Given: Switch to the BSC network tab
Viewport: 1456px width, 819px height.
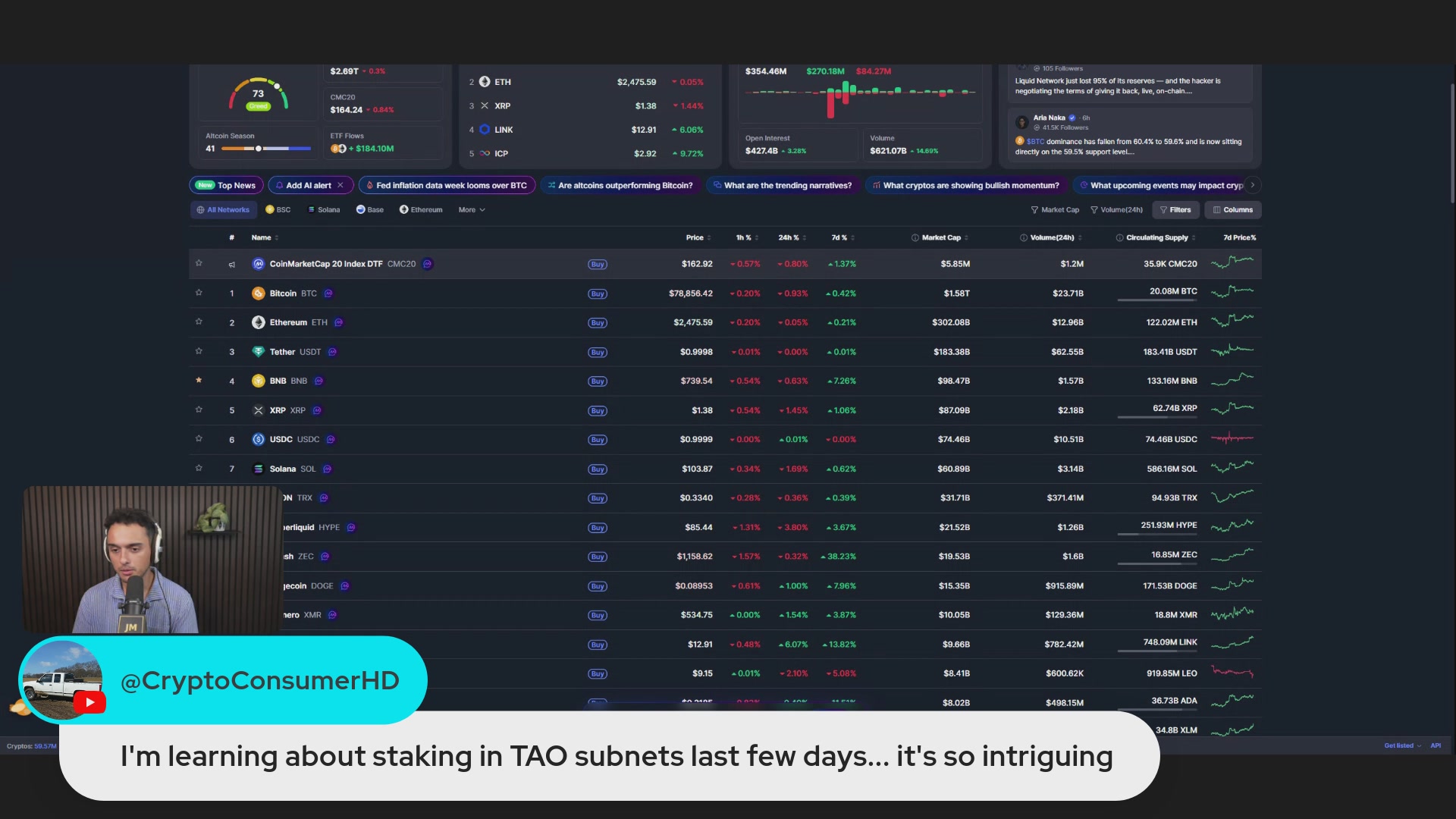Looking at the screenshot, I should pos(278,210).
